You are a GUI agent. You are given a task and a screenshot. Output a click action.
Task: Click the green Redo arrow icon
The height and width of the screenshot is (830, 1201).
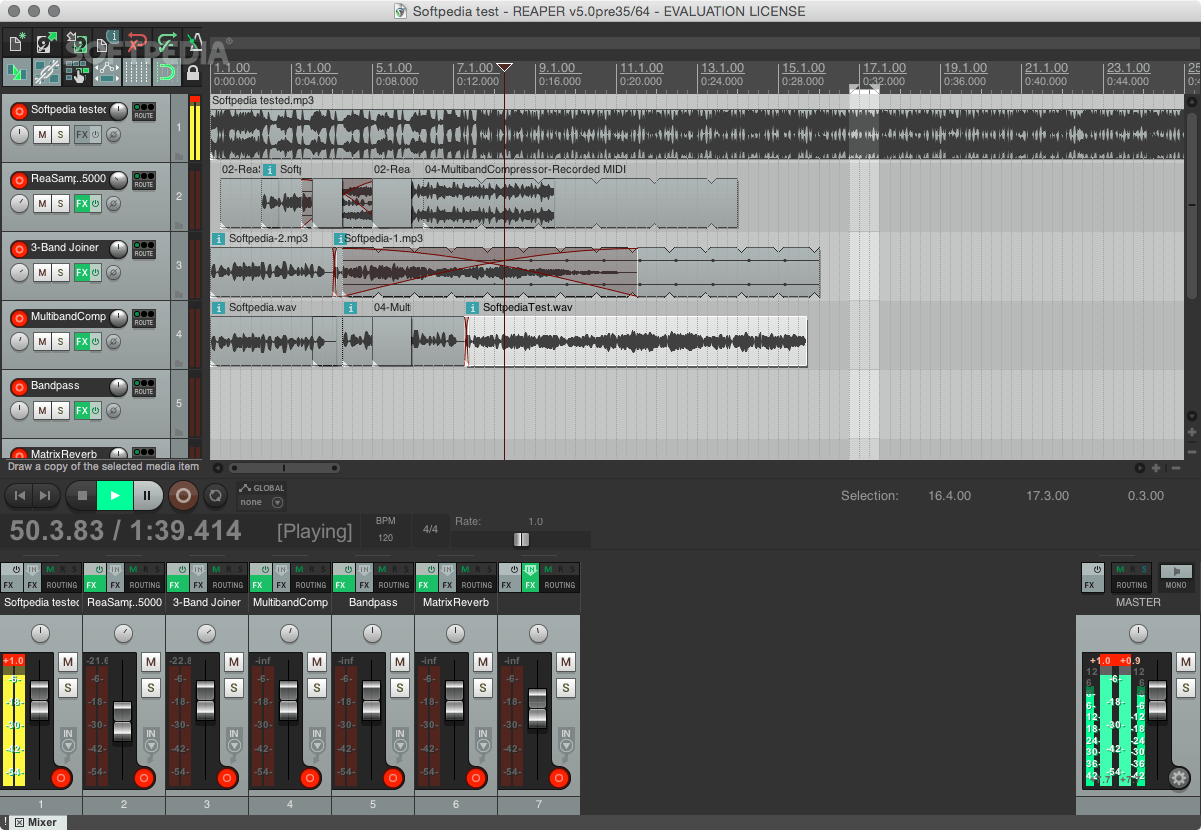tap(166, 44)
